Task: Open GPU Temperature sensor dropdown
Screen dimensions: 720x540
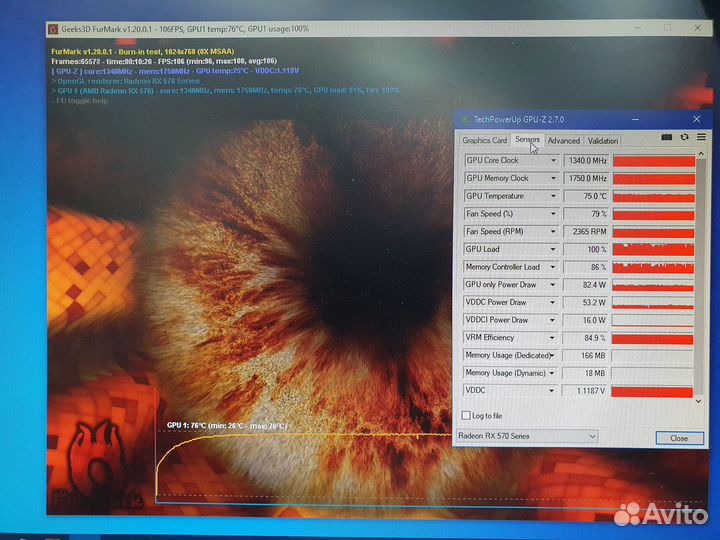Action: [x=553, y=196]
